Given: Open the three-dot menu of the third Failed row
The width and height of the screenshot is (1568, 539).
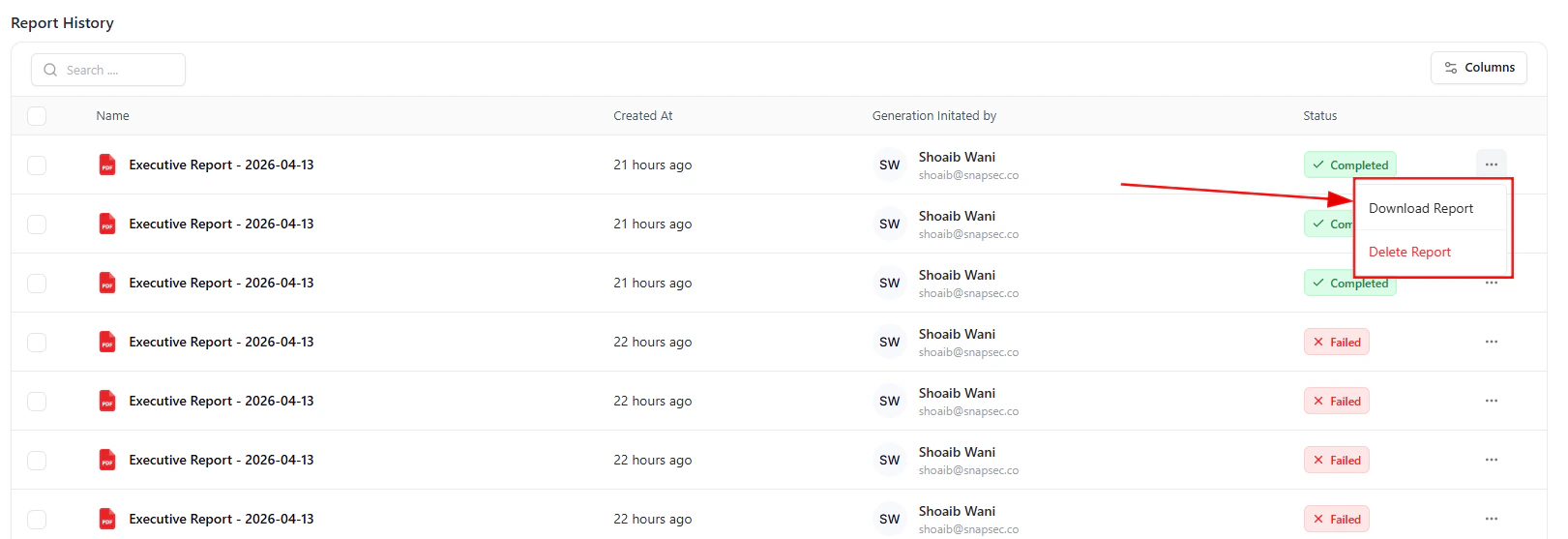Looking at the screenshot, I should coord(1491,460).
